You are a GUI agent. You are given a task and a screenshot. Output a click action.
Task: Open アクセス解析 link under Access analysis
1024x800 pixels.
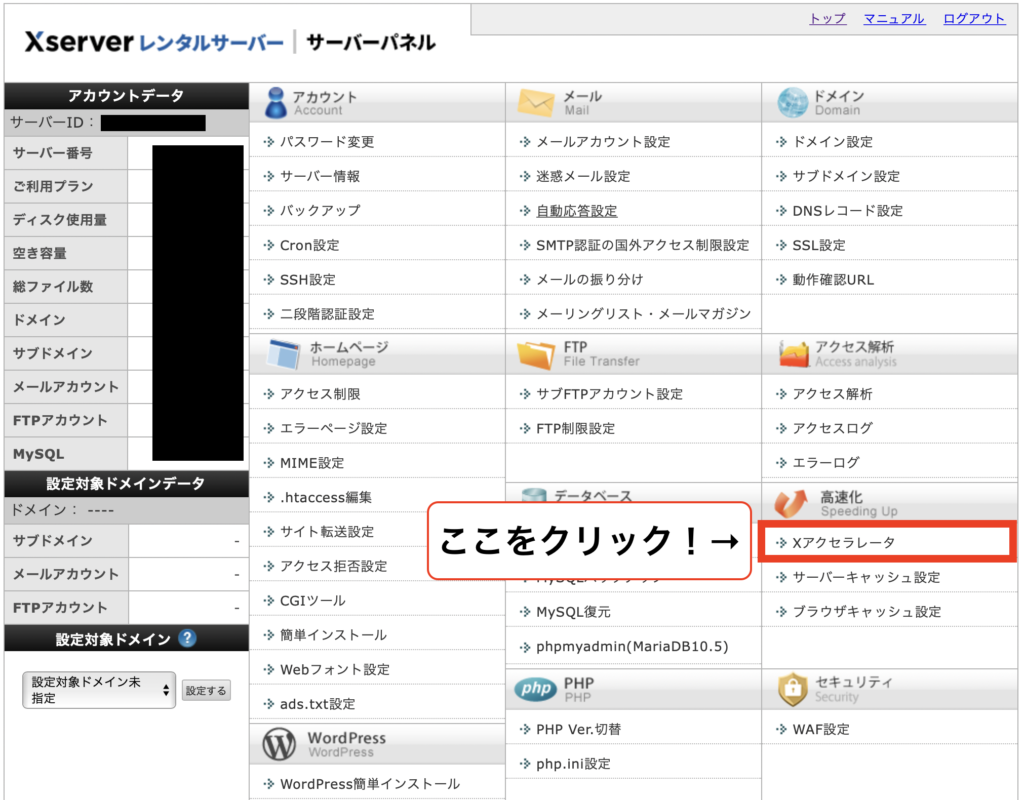[833, 394]
